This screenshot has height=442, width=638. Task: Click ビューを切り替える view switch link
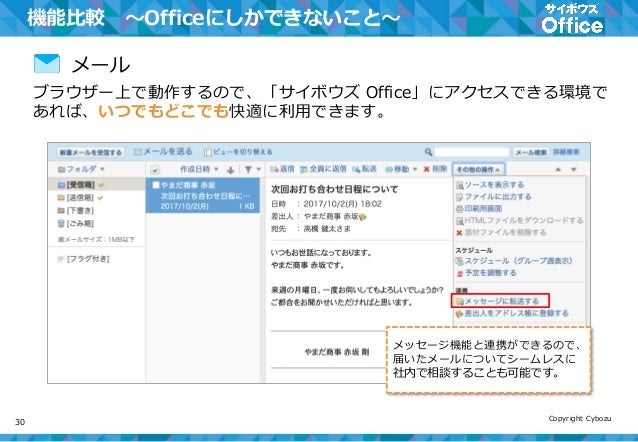(x=238, y=152)
